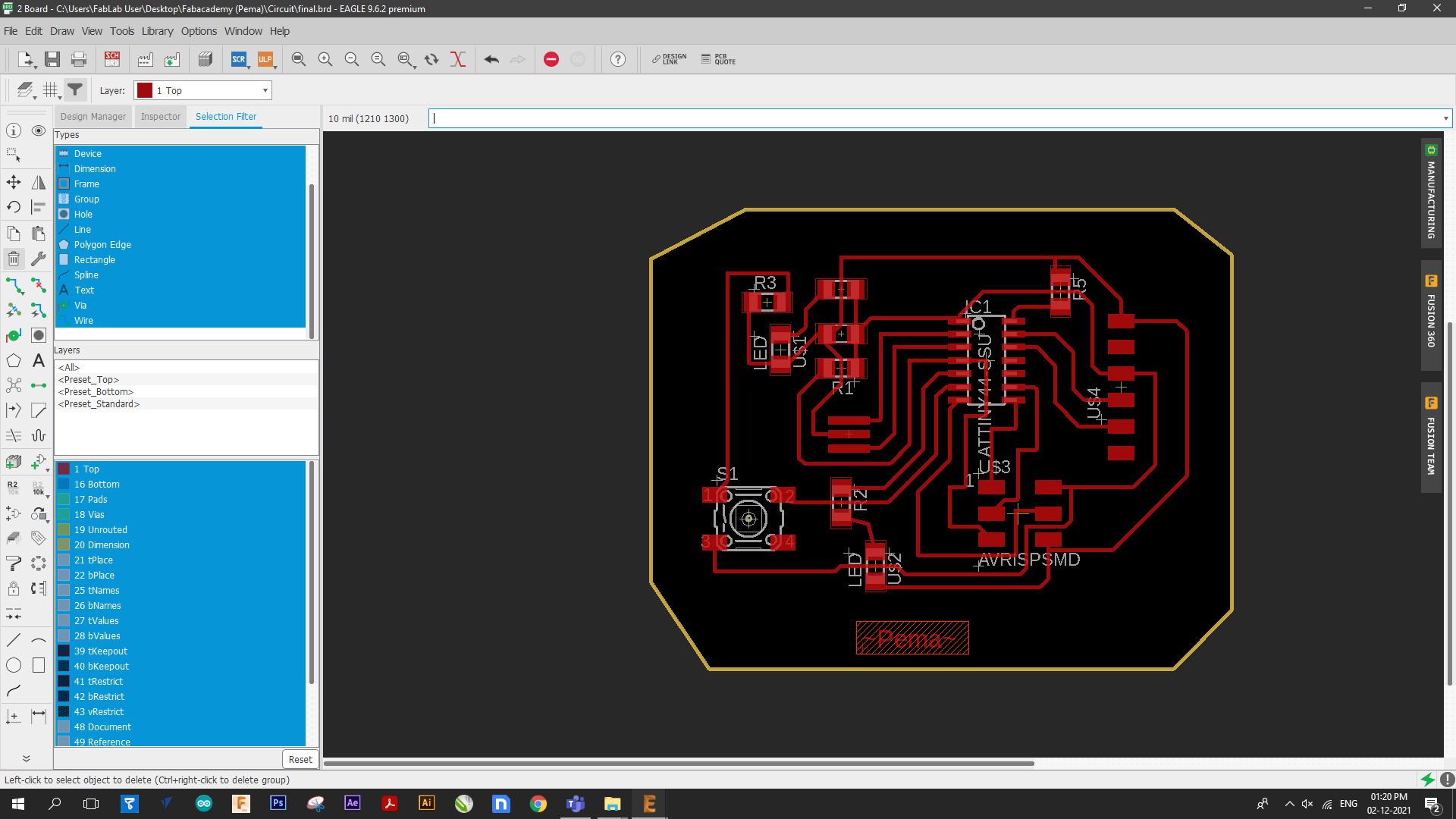Viewport: 1456px width, 819px height.
Task: Click the Zoom In magnifier icon
Action: tap(325, 59)
